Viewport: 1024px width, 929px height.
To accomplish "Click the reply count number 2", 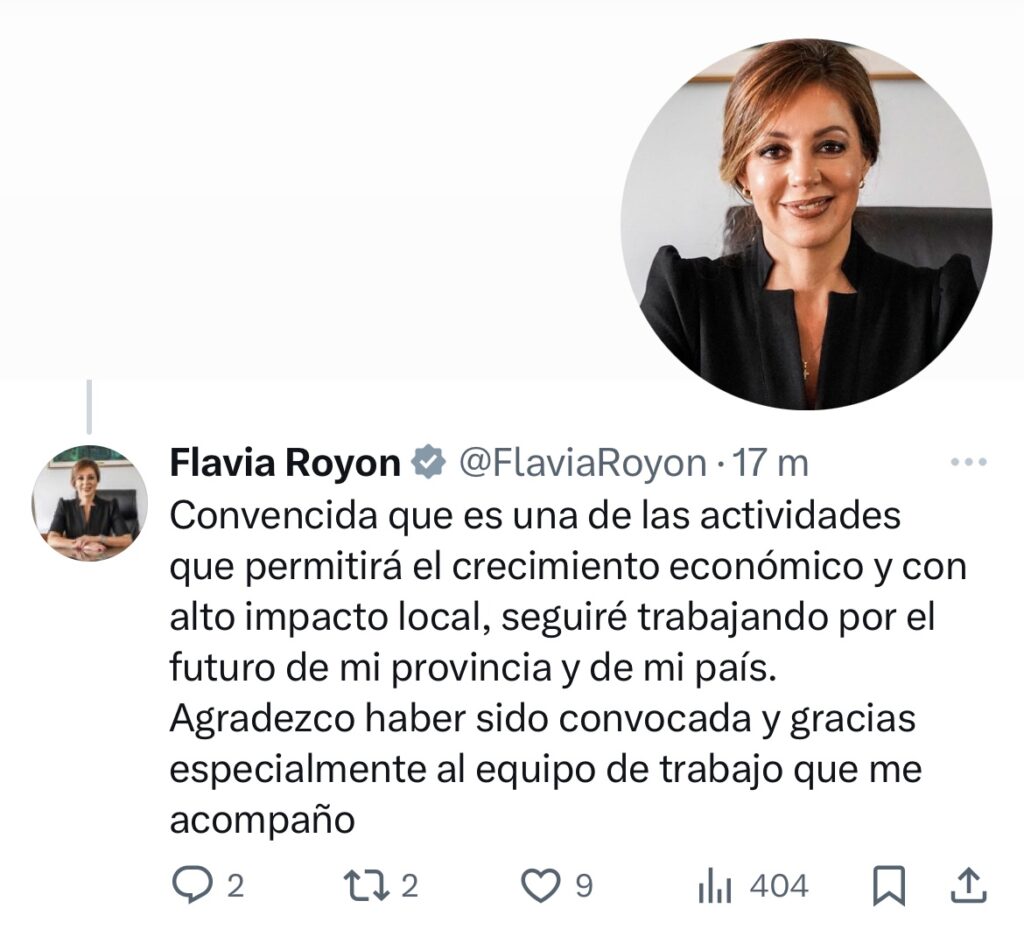I will [x=236, y=887].
